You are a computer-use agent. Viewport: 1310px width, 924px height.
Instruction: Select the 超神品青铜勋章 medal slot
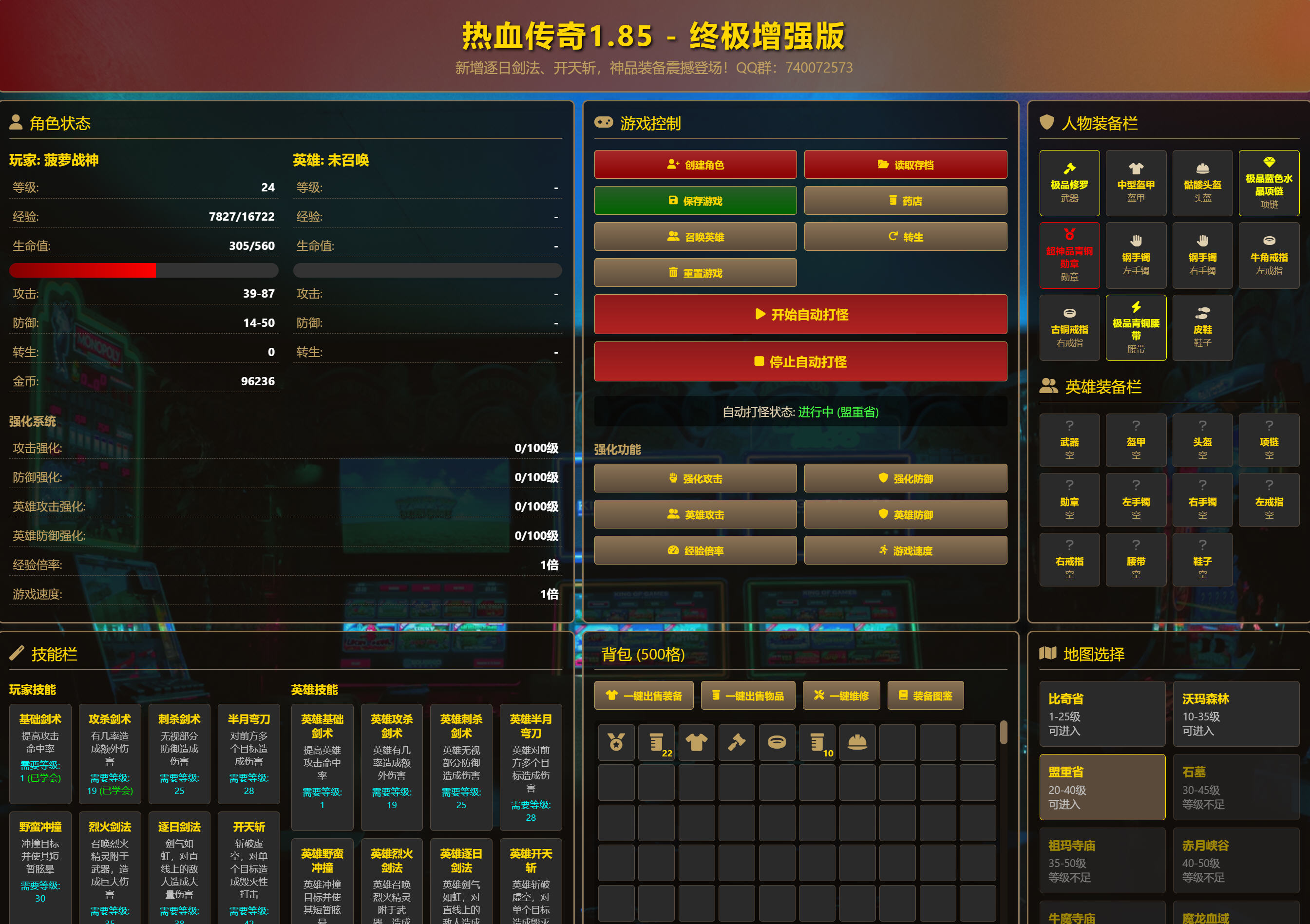coord(1069,256)
